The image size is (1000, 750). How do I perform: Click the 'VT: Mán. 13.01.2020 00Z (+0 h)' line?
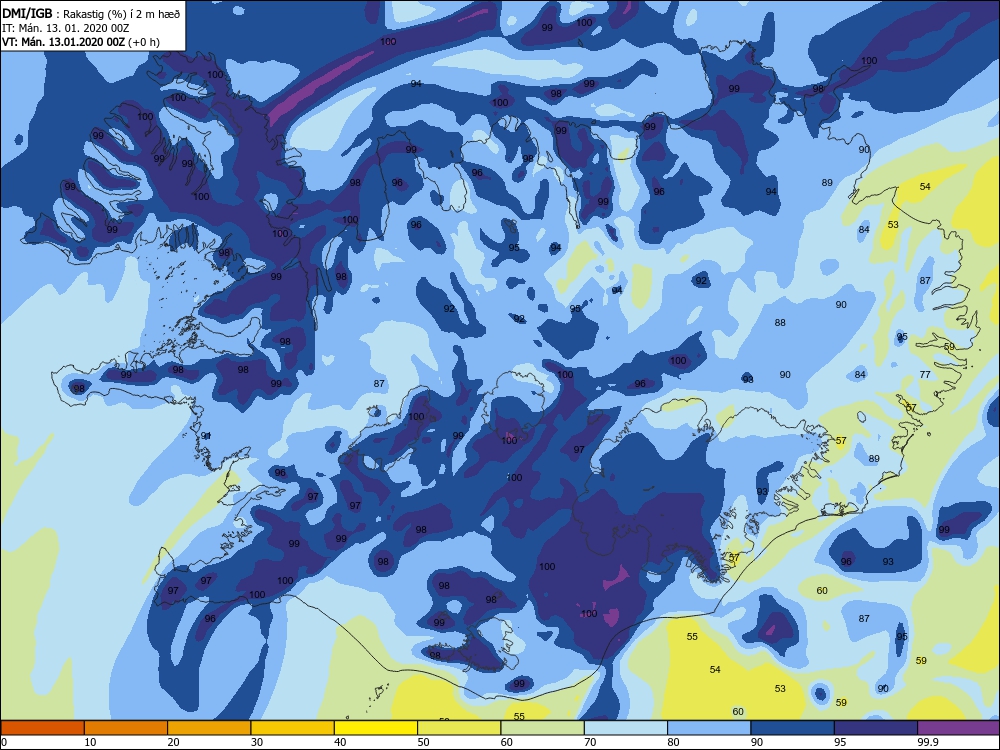point(81,42)
